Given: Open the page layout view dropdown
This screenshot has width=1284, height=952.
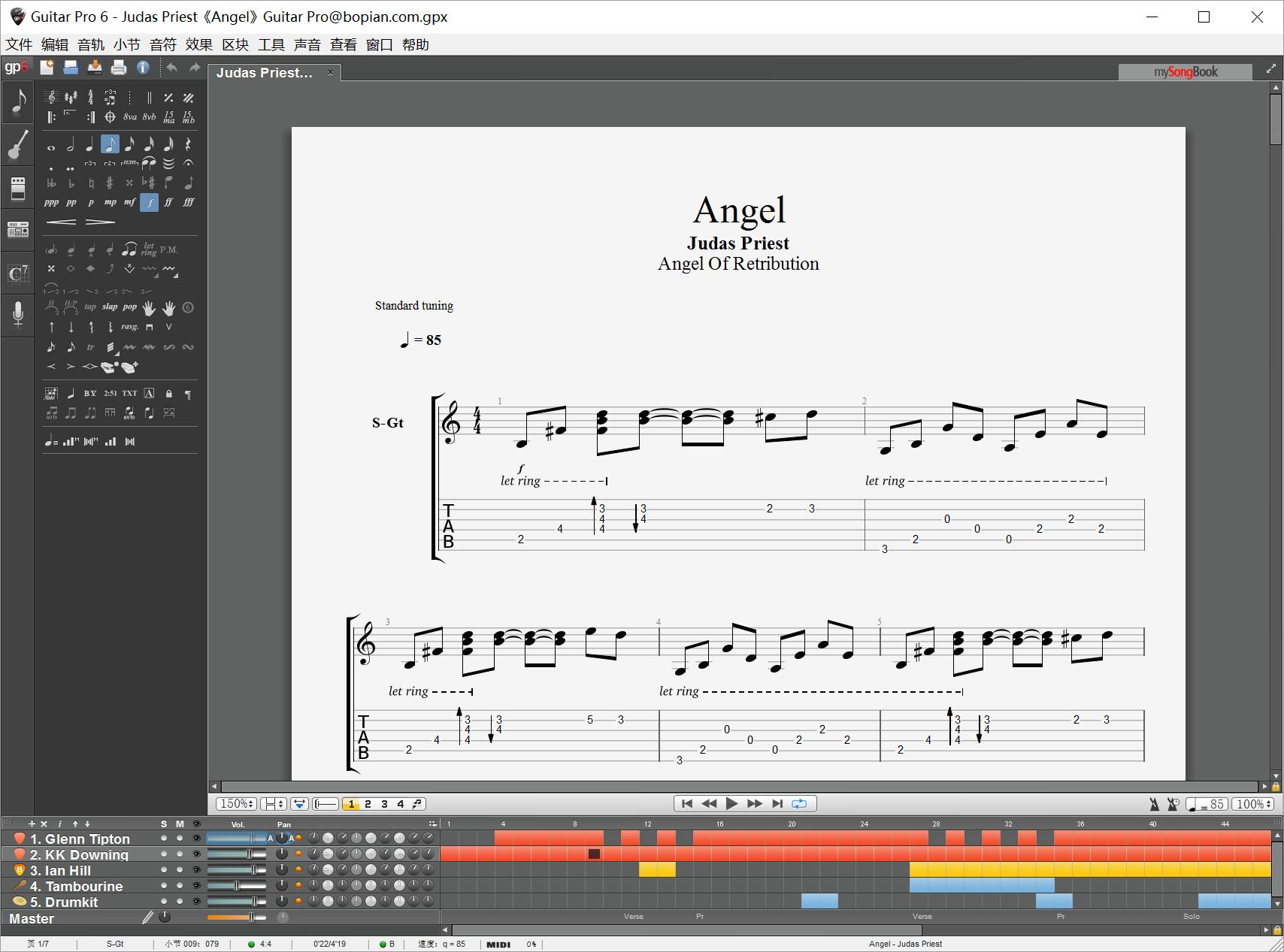Looking at the screenshot, I should [274, 804].
